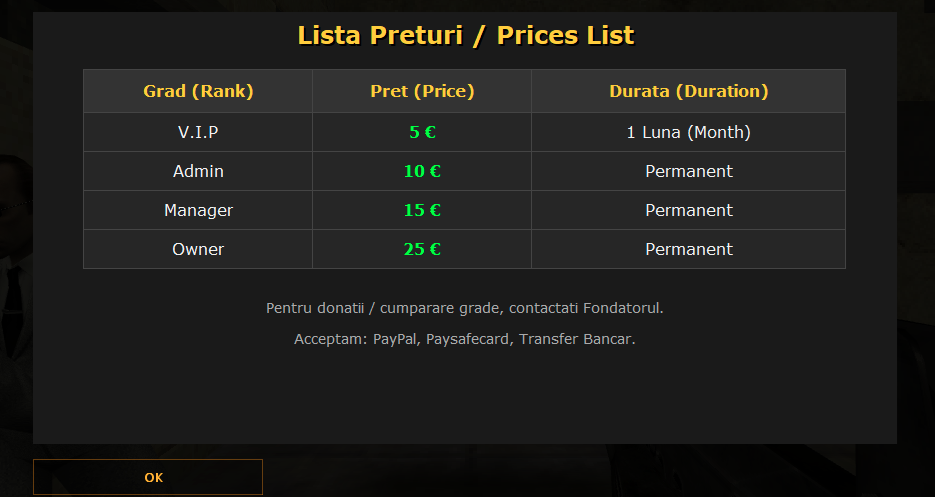Click the 10 € price
This screenshot has height=497, width=935.
click(422, 171)
